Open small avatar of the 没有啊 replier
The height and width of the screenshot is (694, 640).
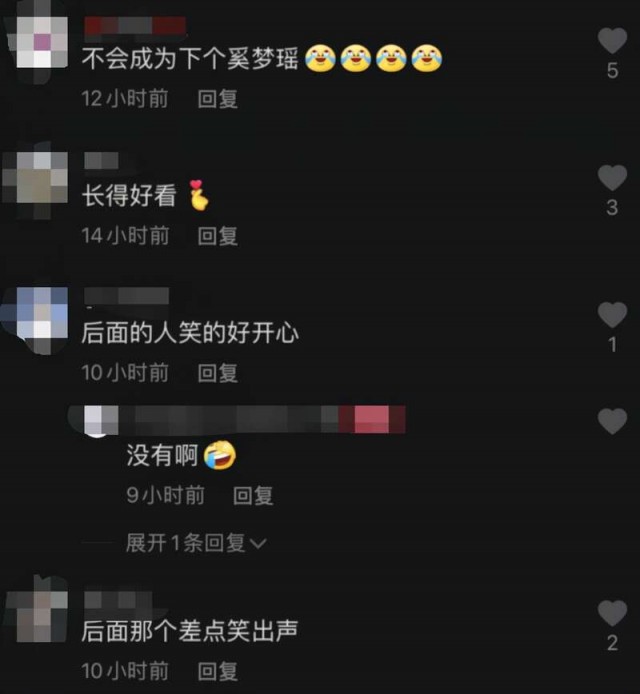(100, 420)
